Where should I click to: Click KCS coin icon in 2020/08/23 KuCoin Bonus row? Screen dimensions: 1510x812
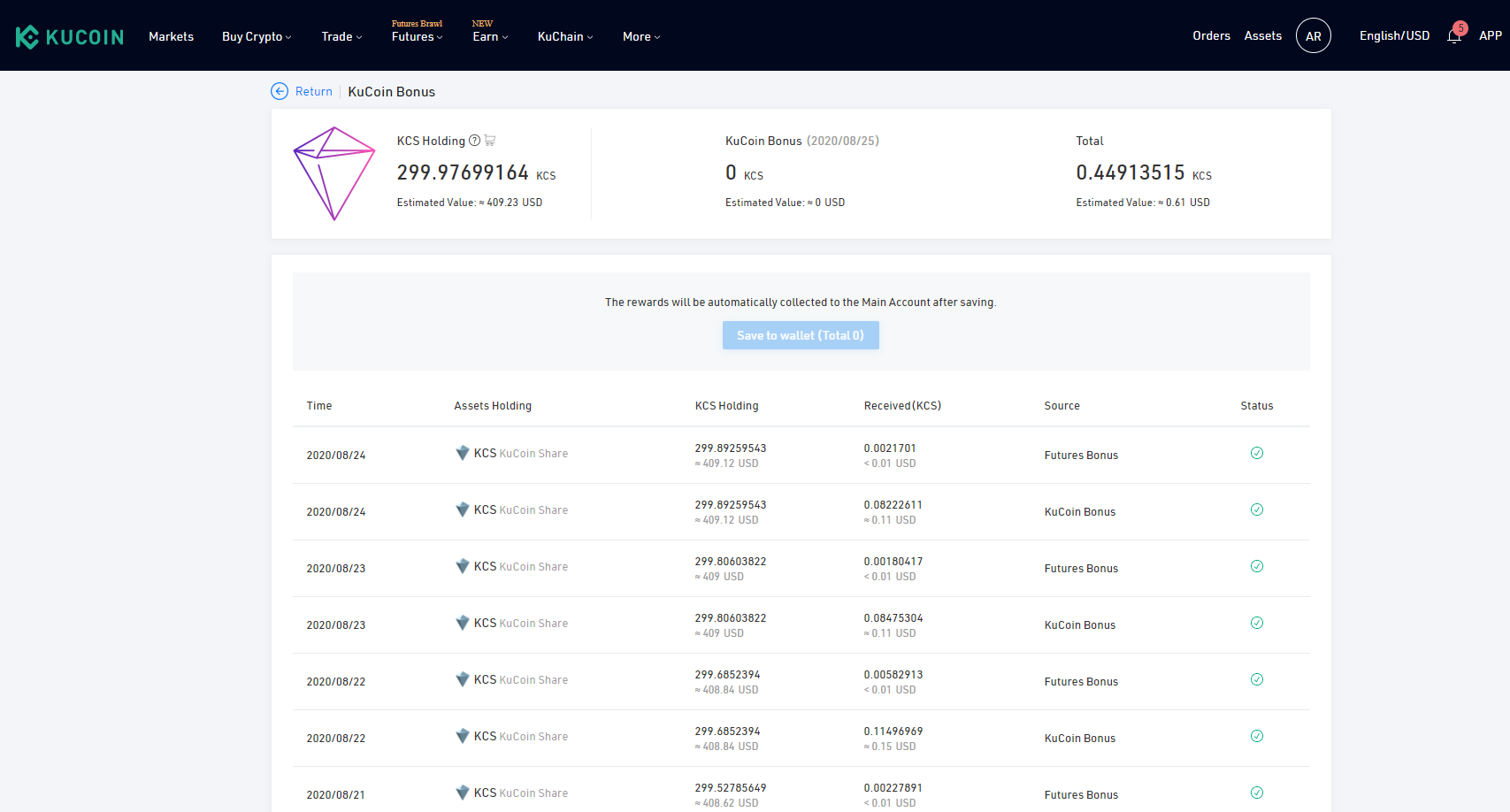[462, 623]
